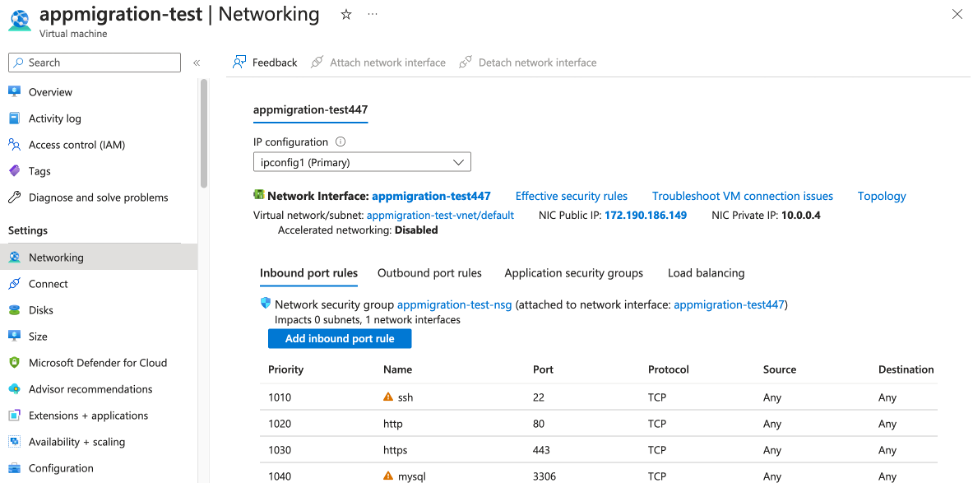Click the Protocol column header
Screen dimensions: 974x483
(668, 369)
